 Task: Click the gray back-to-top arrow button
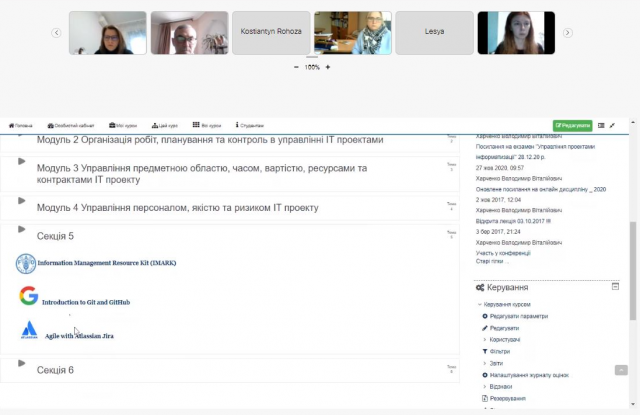(x=621, y=370)
